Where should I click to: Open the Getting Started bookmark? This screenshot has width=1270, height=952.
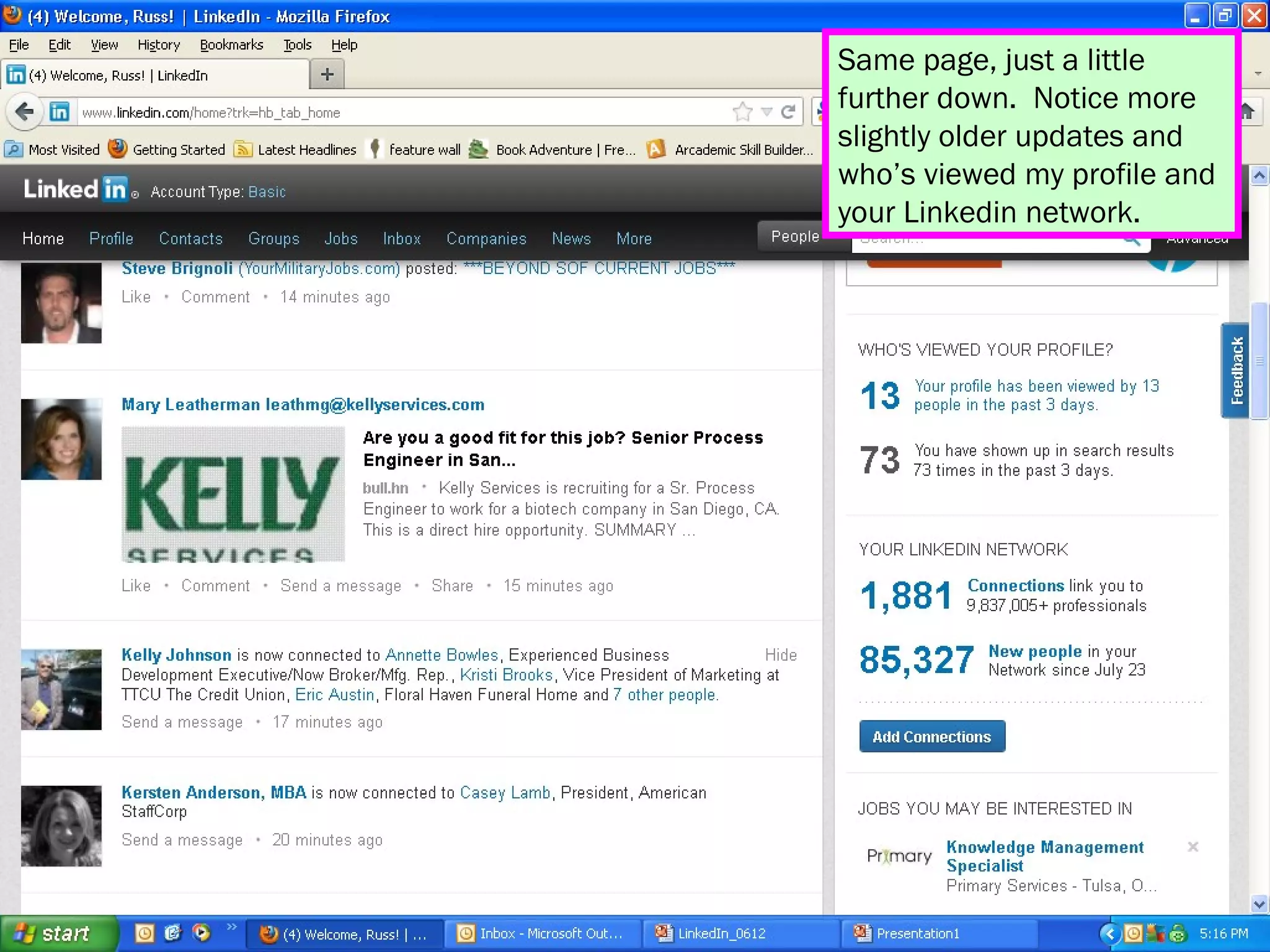167,149
